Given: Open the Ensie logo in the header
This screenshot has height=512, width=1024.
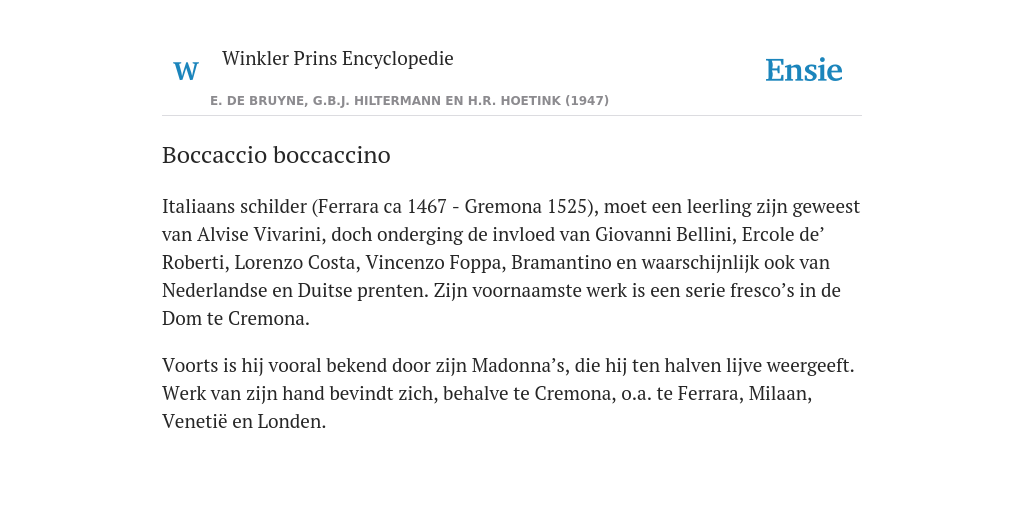Looking at the screenshot, I should coord(804,71).
